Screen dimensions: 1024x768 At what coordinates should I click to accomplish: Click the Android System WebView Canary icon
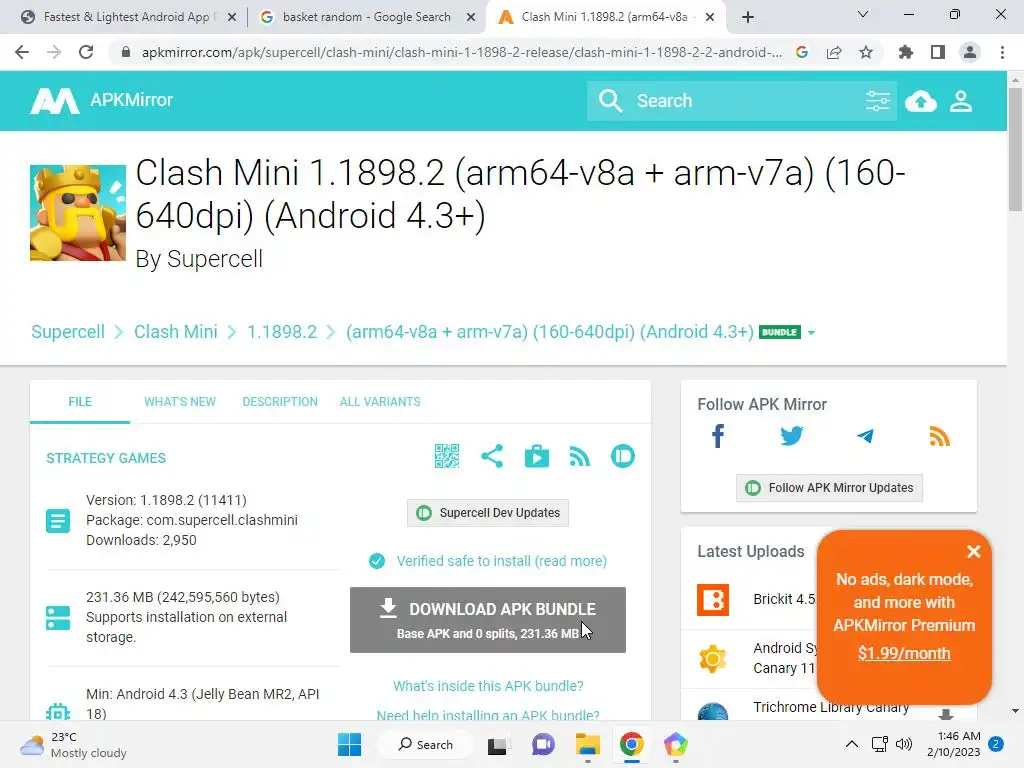[712, 658]
